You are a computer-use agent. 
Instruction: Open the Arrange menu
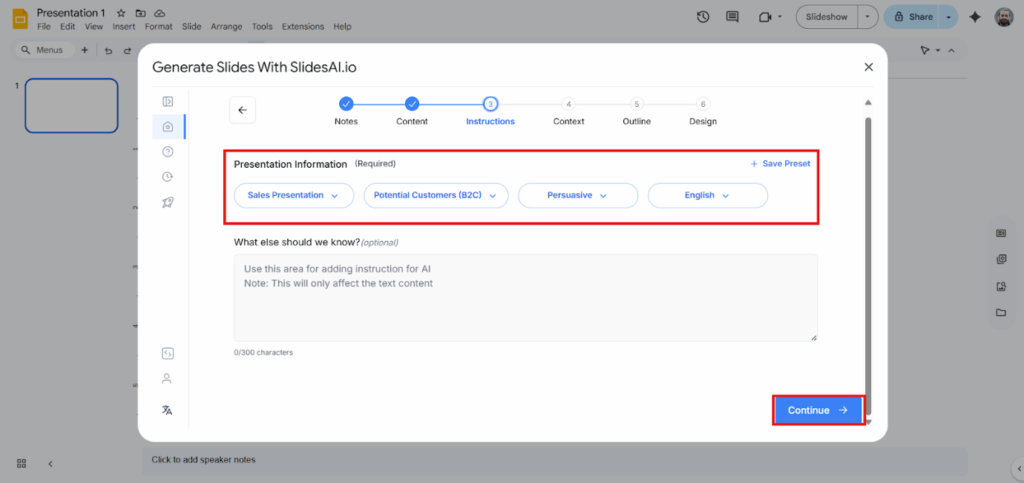[227, 26]
